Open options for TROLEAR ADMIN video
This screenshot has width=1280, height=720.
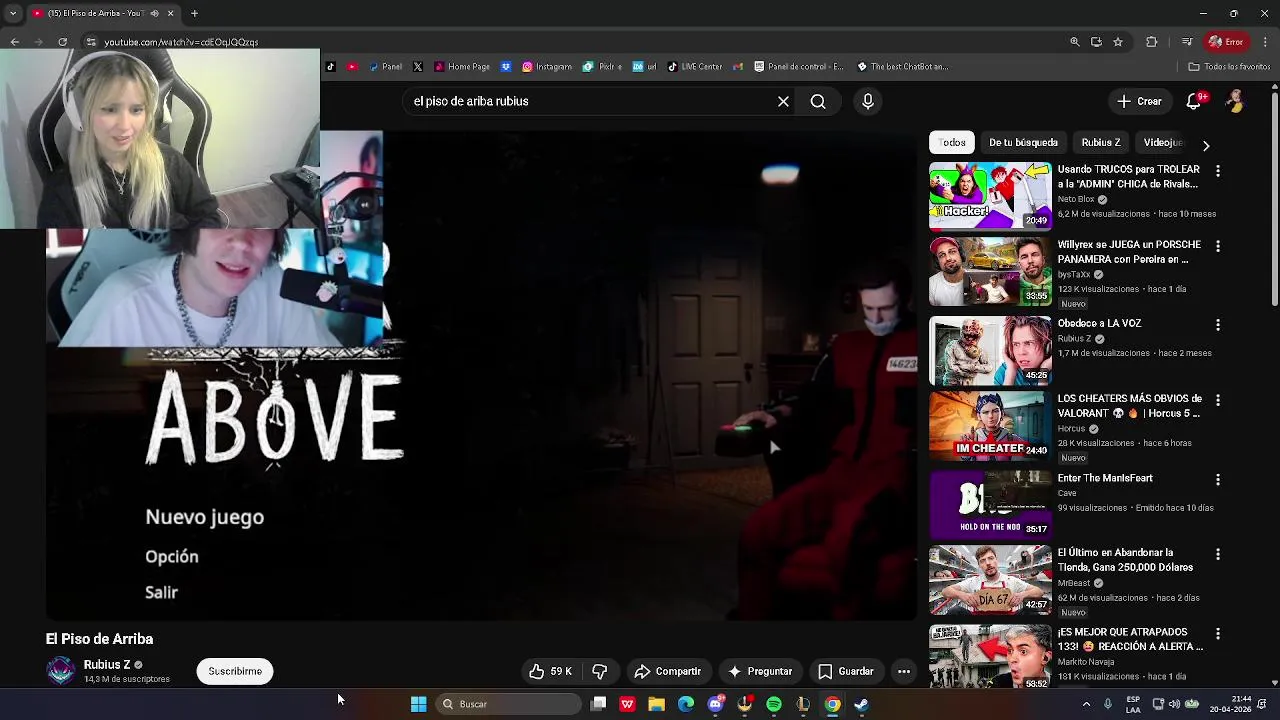(1218, 171)
